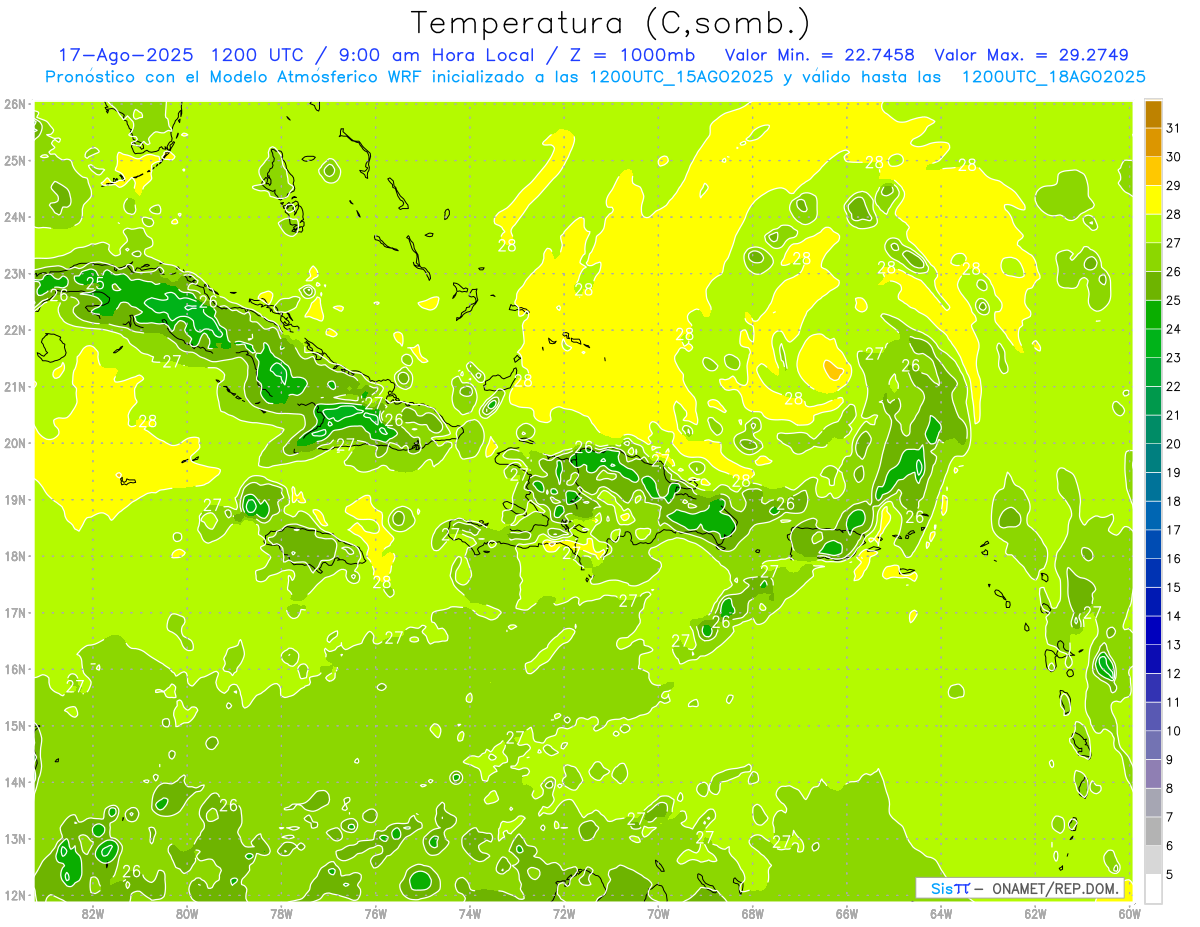Pick the purple legend swatch between 9 and 10
The image size is (1200, 927).
[1153, 745]
